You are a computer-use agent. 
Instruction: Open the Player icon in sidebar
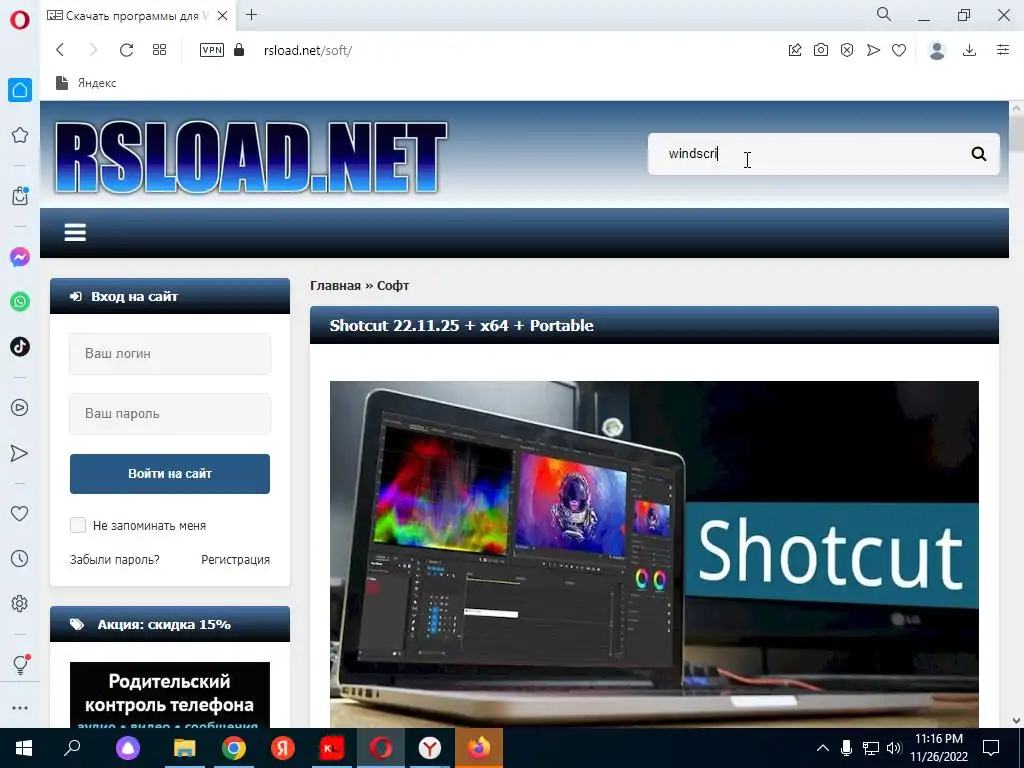[20, 408]
